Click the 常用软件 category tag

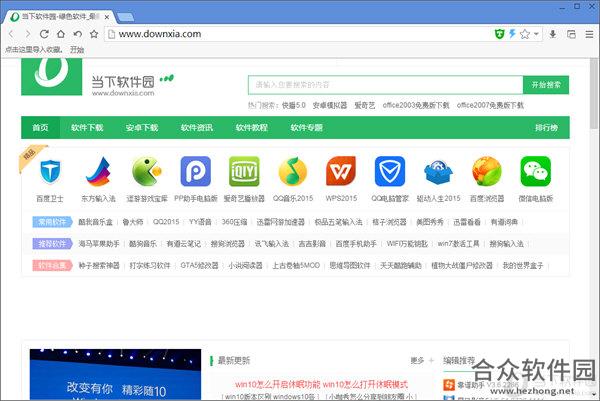click(52, 222)
